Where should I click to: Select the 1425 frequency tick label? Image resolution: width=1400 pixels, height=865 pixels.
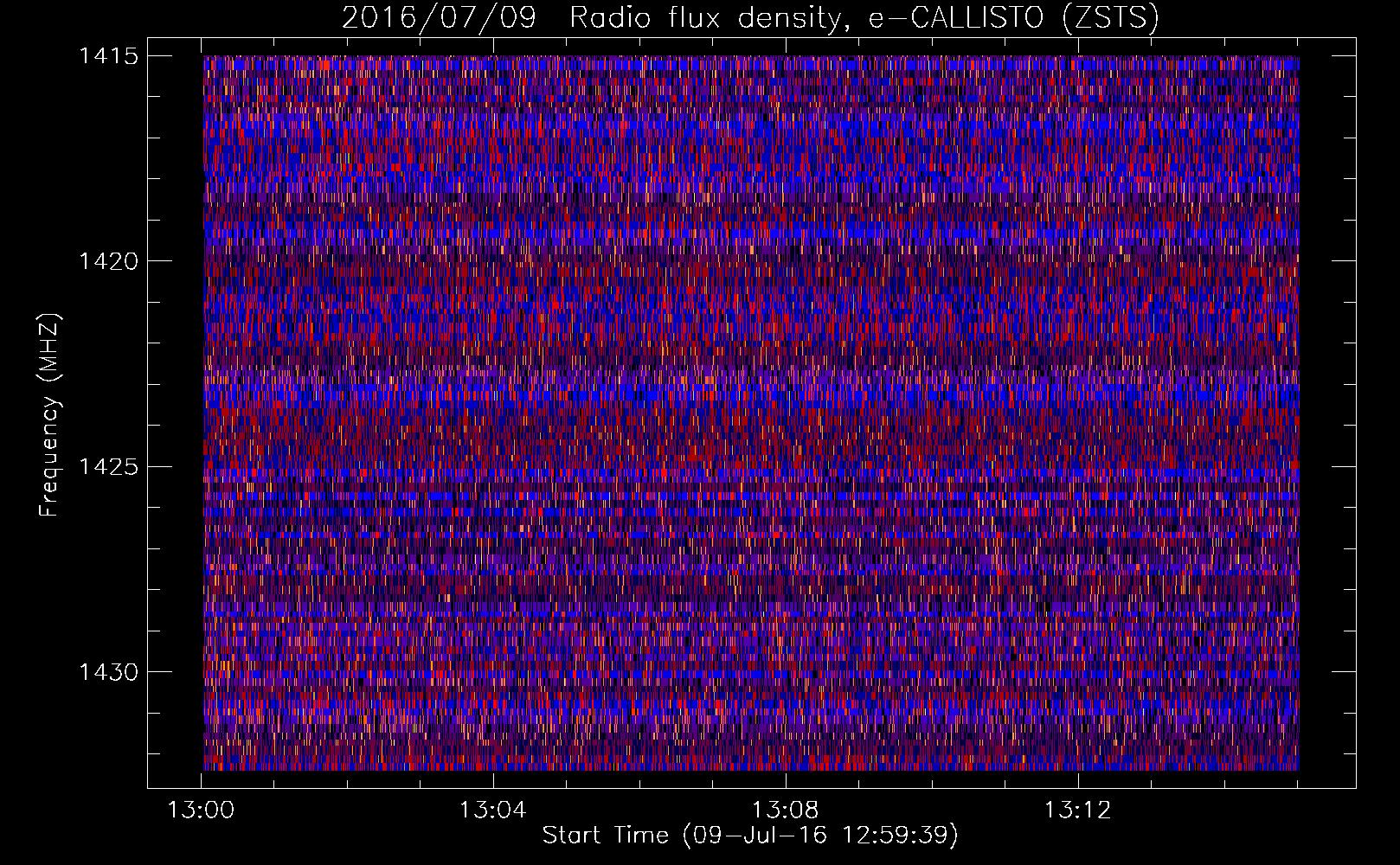point(108,467)
